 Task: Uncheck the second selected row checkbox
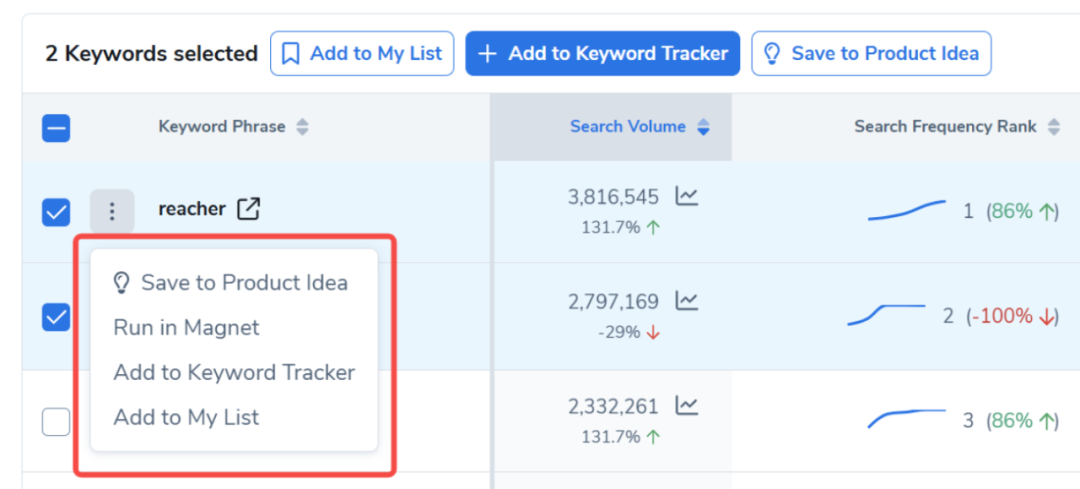pyautogui.click(x=56, y=317)
